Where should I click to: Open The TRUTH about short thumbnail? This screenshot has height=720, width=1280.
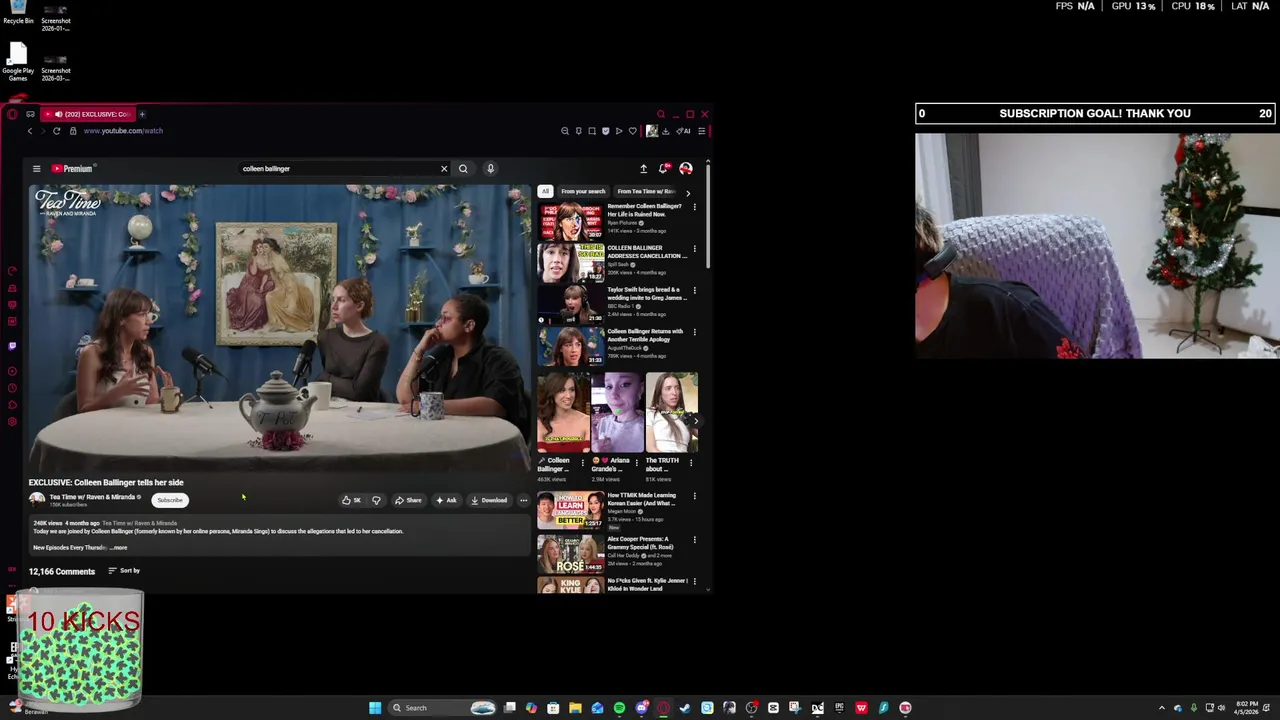pyautogui.click(x=671, y=412)
